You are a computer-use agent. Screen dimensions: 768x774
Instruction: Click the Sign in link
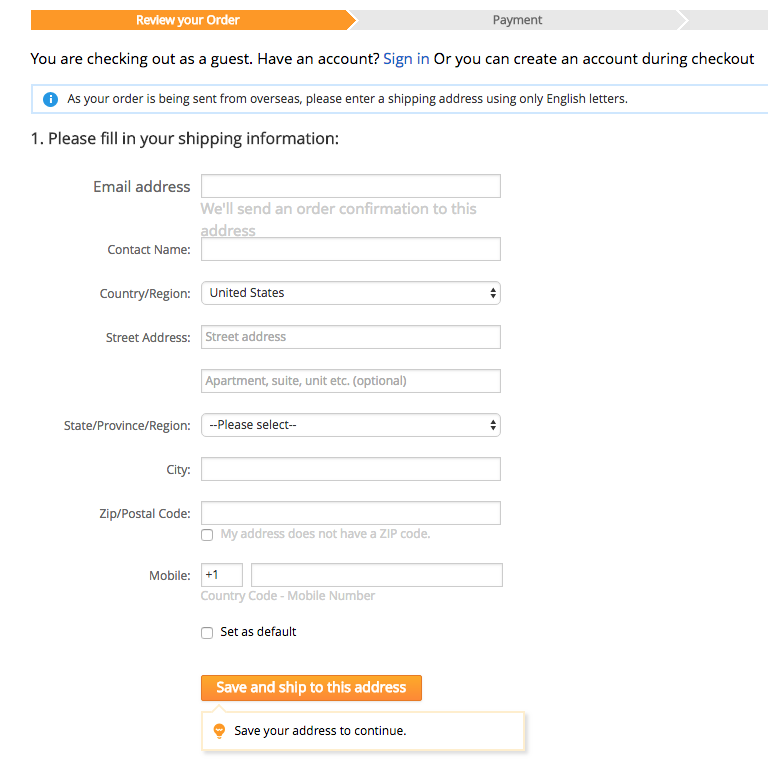pyautogui.click(x=406, y=59)
